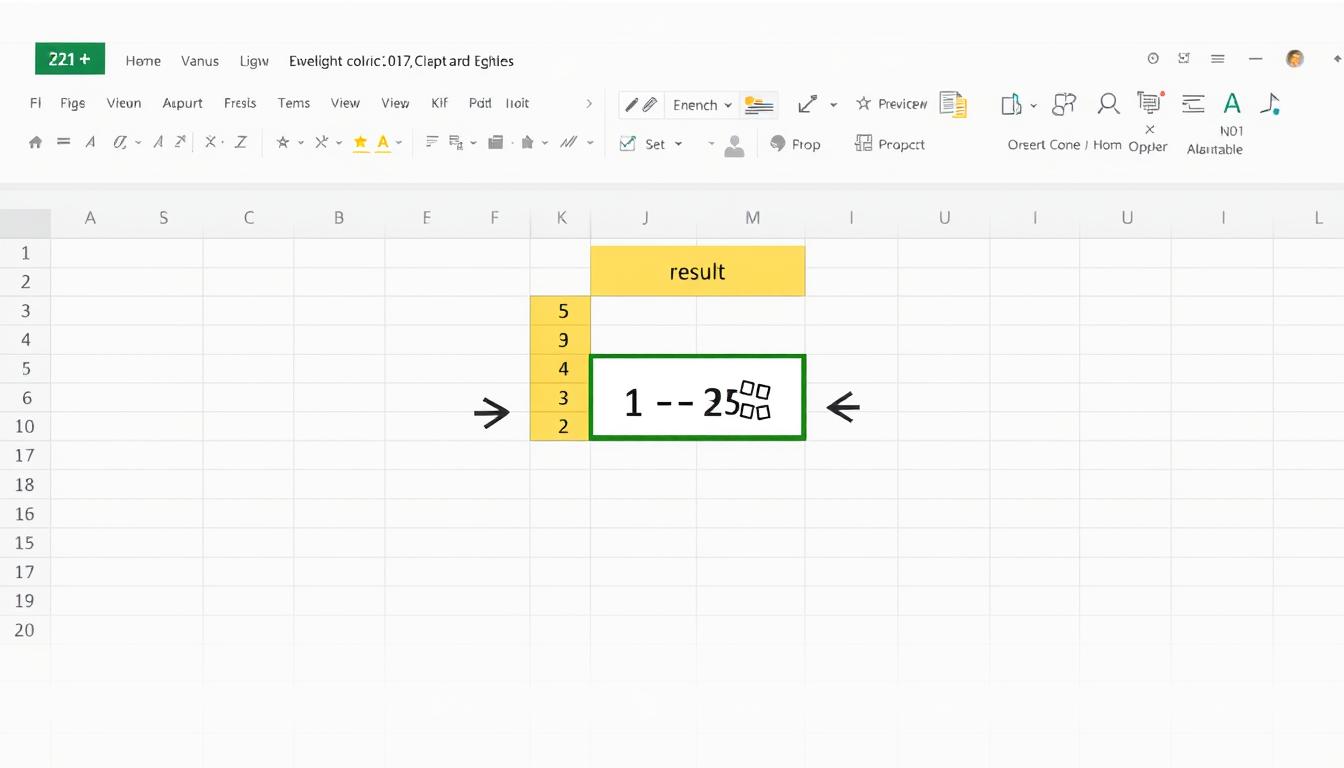Click the magnifier search icon
The width and height of the screenshot is (1344, 768).
pos(1108,104)
